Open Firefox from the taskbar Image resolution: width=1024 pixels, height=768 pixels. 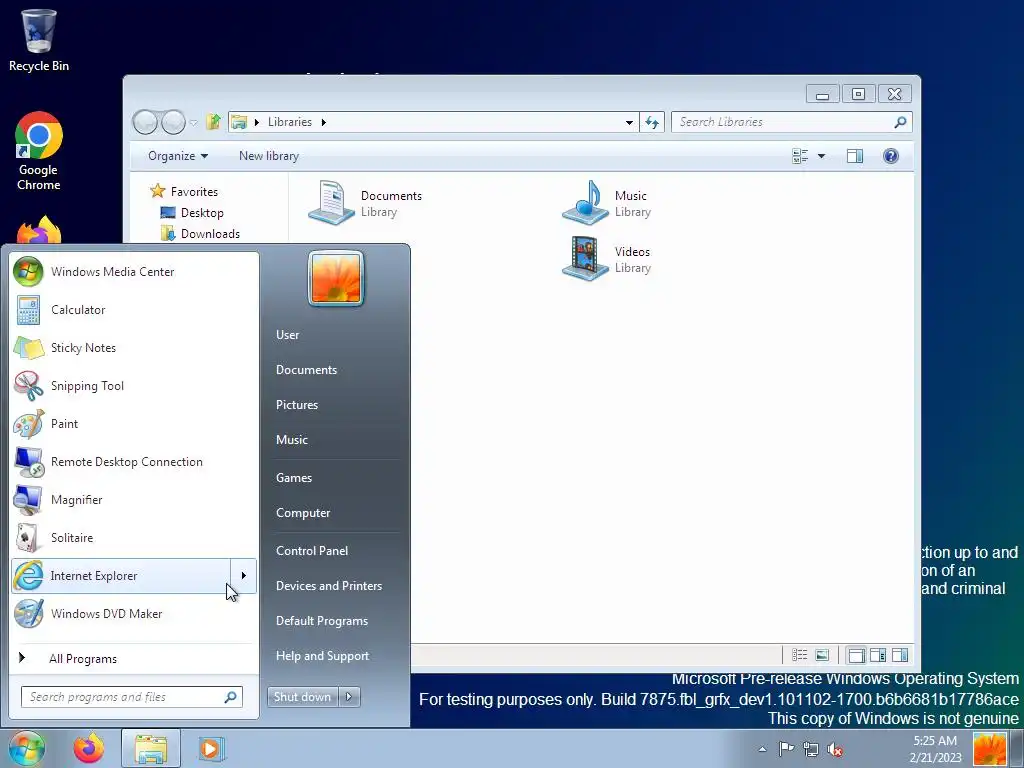click(x=89, y=748)
